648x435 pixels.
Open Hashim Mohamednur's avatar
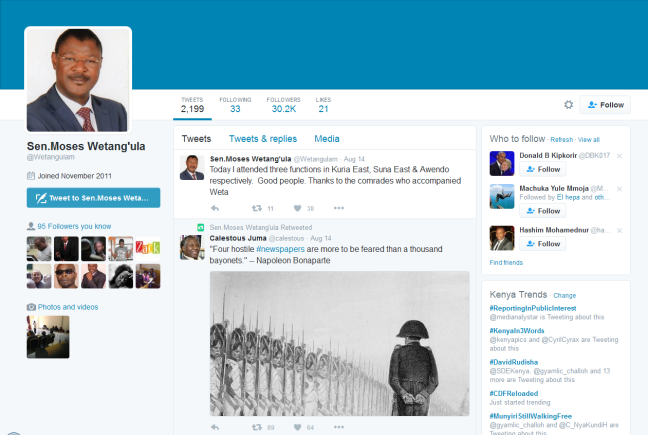(x=502, y=238)
